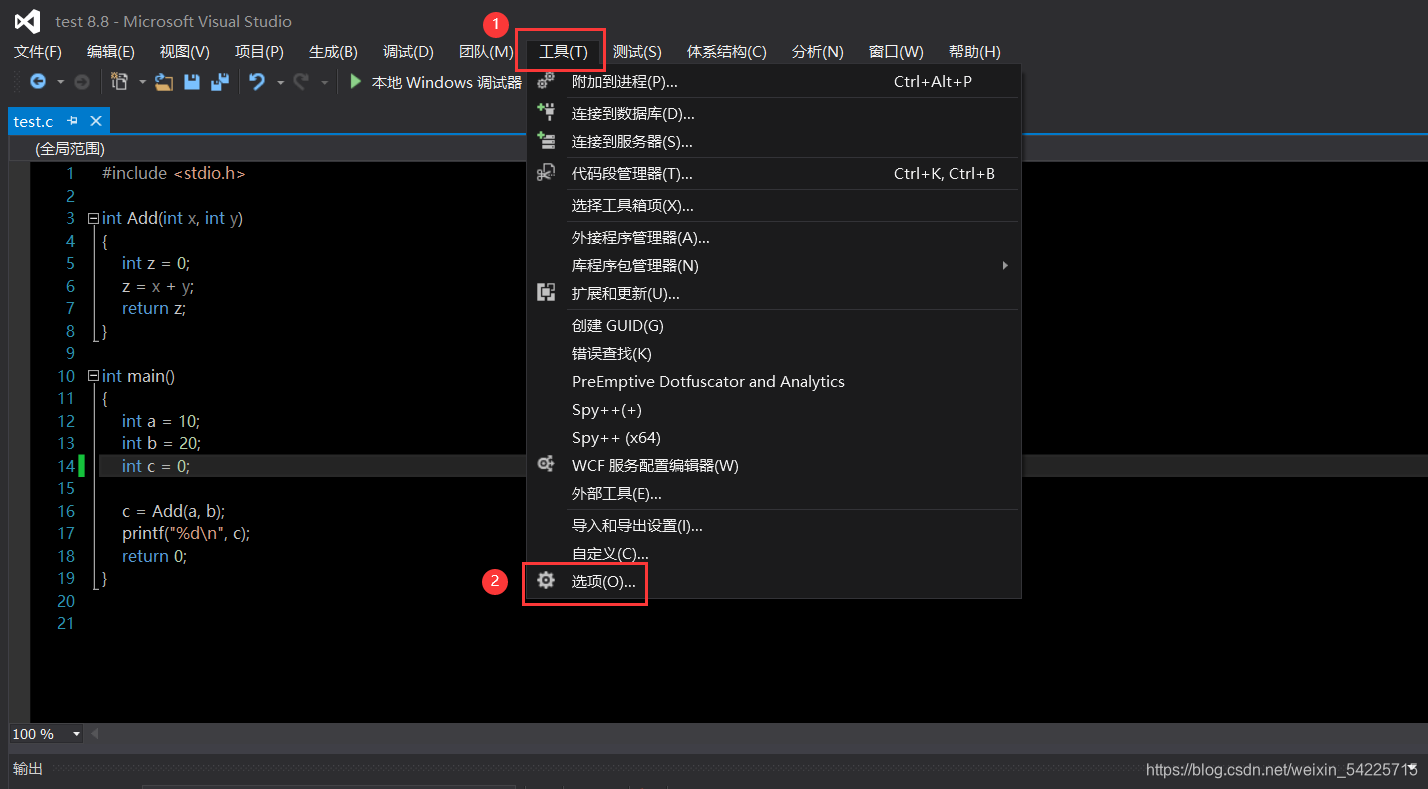
Task: Open the 文件(F) menu
Action: point(38,52)
